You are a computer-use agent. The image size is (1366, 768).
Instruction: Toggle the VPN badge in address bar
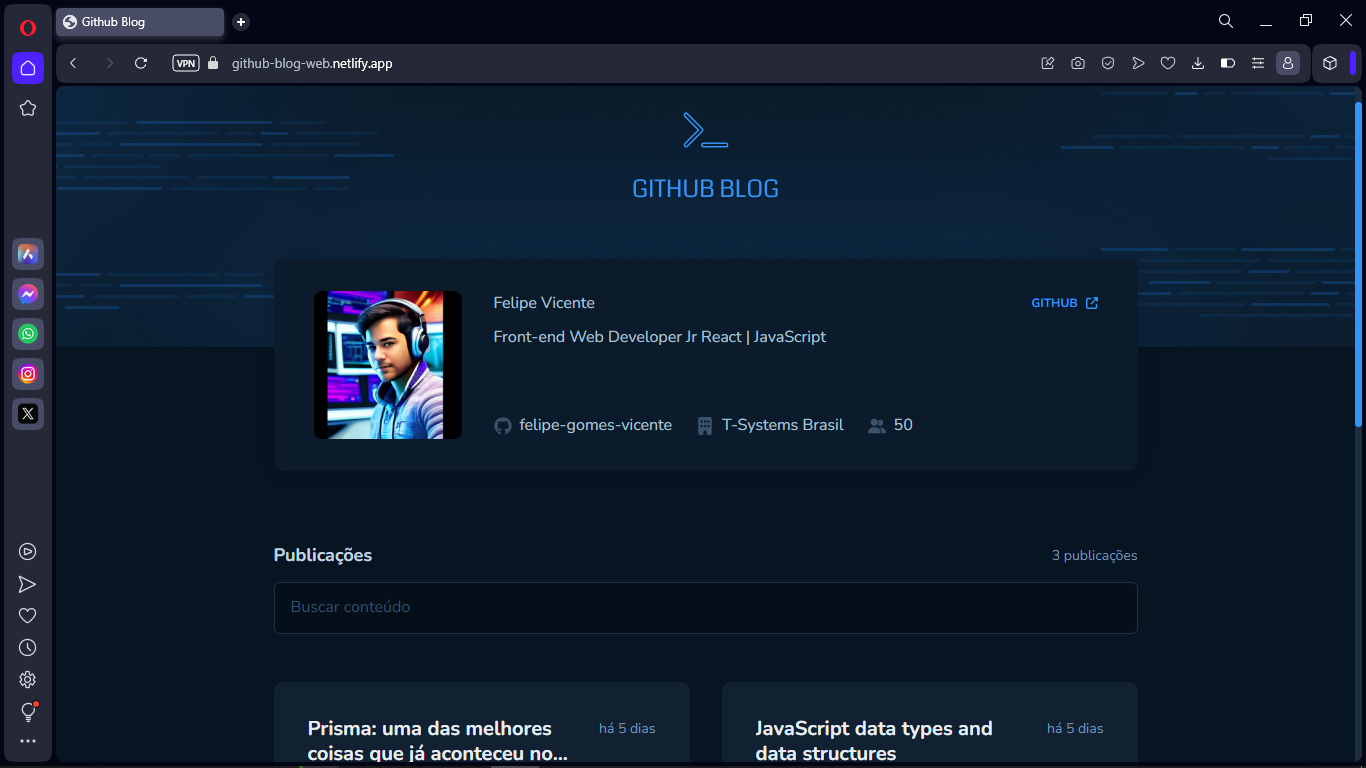[x=186, y=63]
